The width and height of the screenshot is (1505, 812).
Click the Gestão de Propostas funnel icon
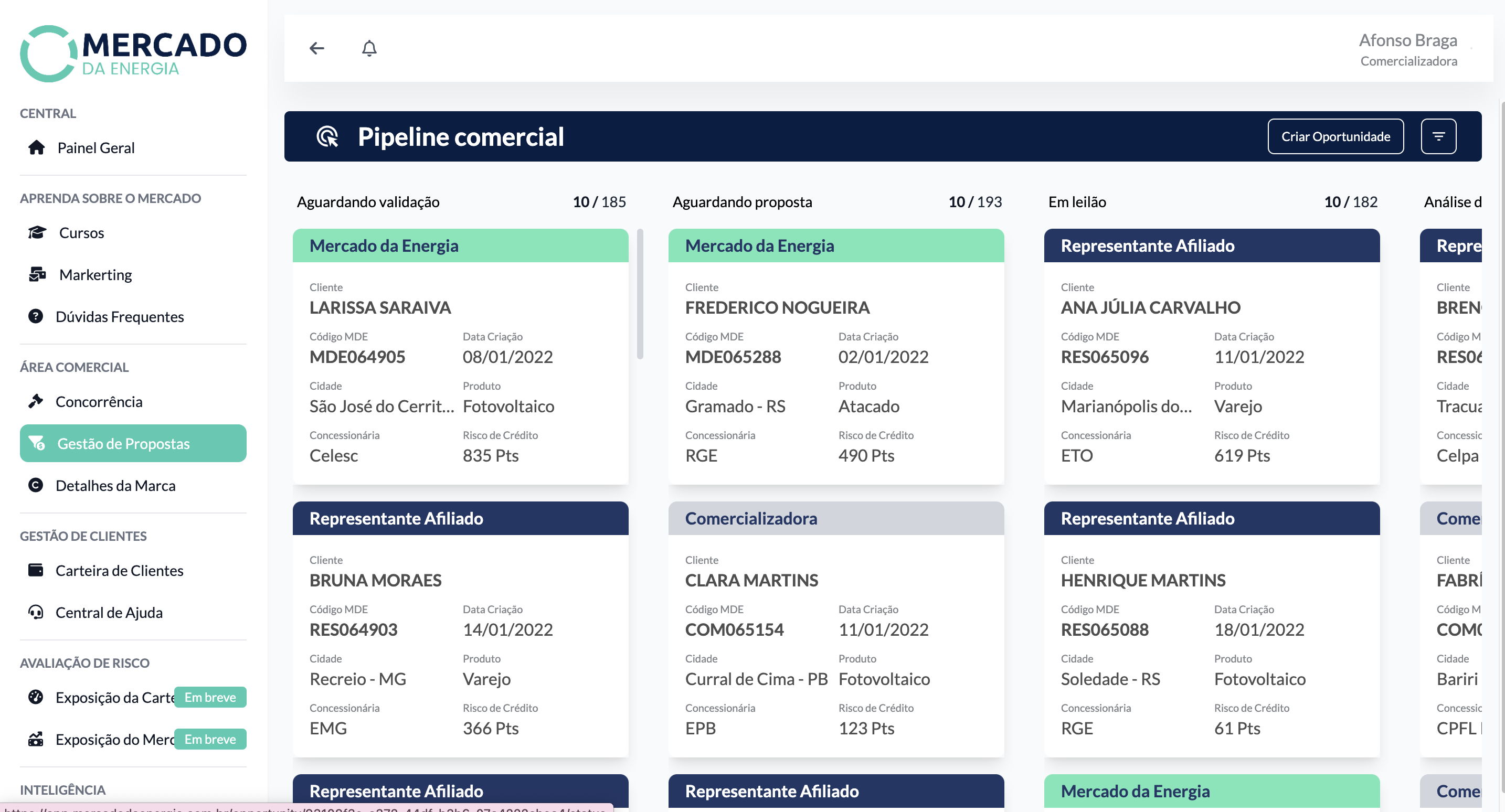point(37,443)
